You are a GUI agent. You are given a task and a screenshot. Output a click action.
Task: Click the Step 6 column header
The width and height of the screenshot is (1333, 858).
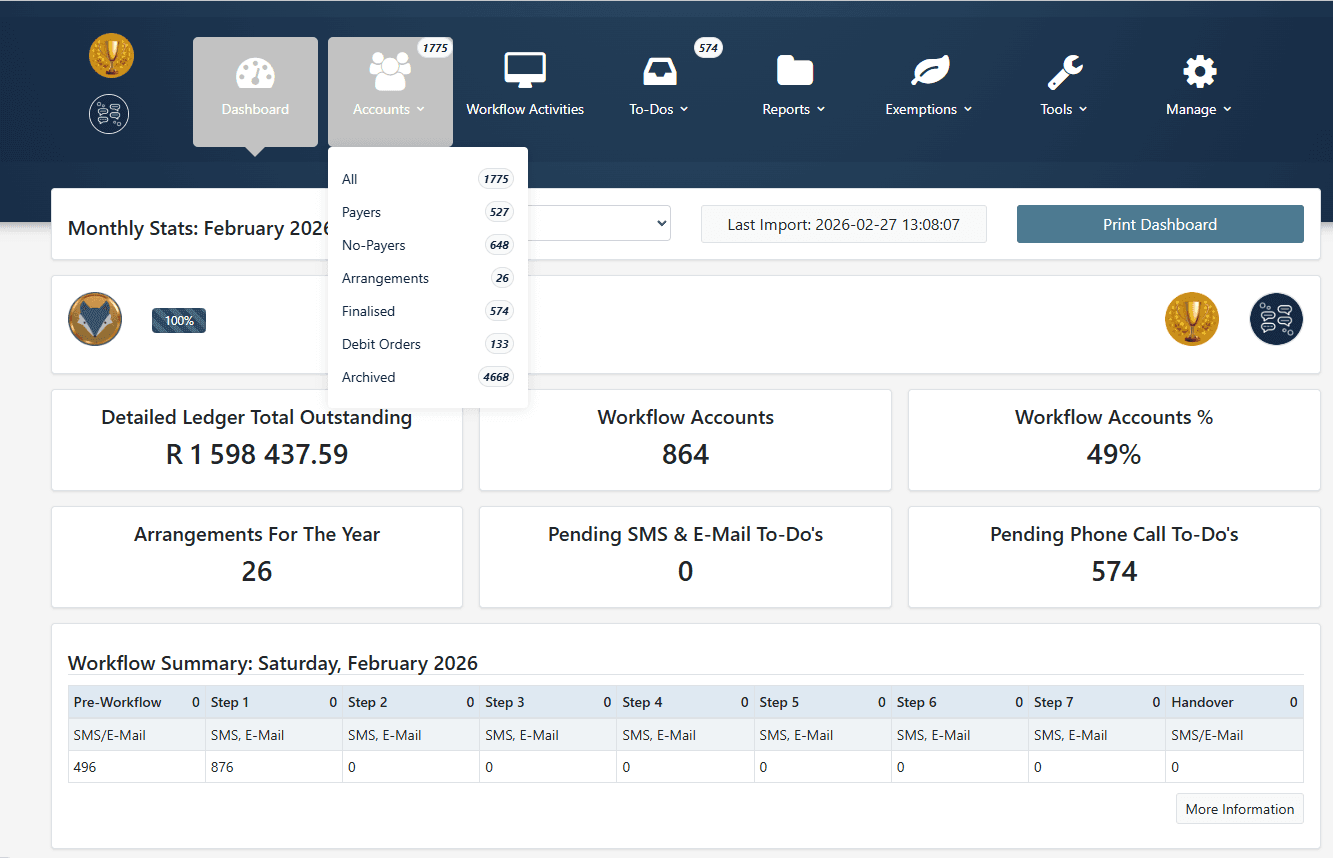point(960,702)
